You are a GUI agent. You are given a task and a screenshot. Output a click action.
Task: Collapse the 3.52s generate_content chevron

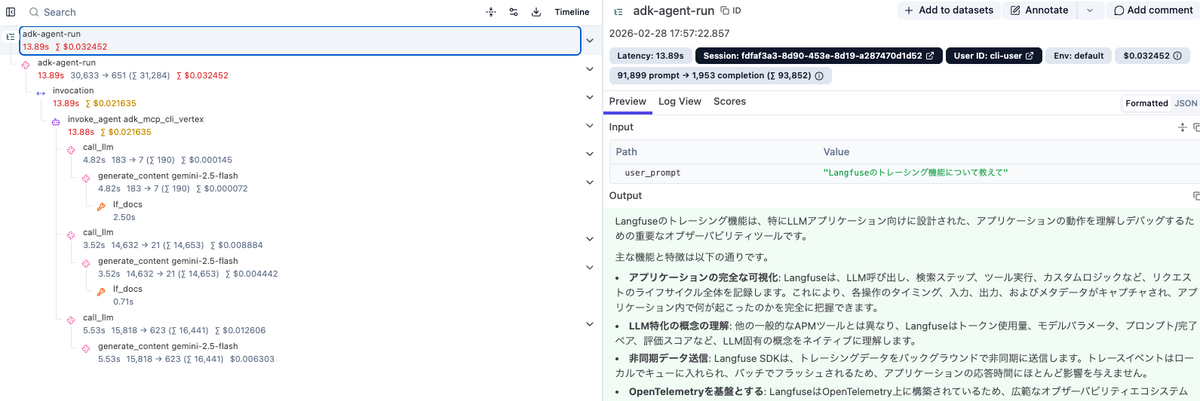pyautogui.click(x=589, y=267)
